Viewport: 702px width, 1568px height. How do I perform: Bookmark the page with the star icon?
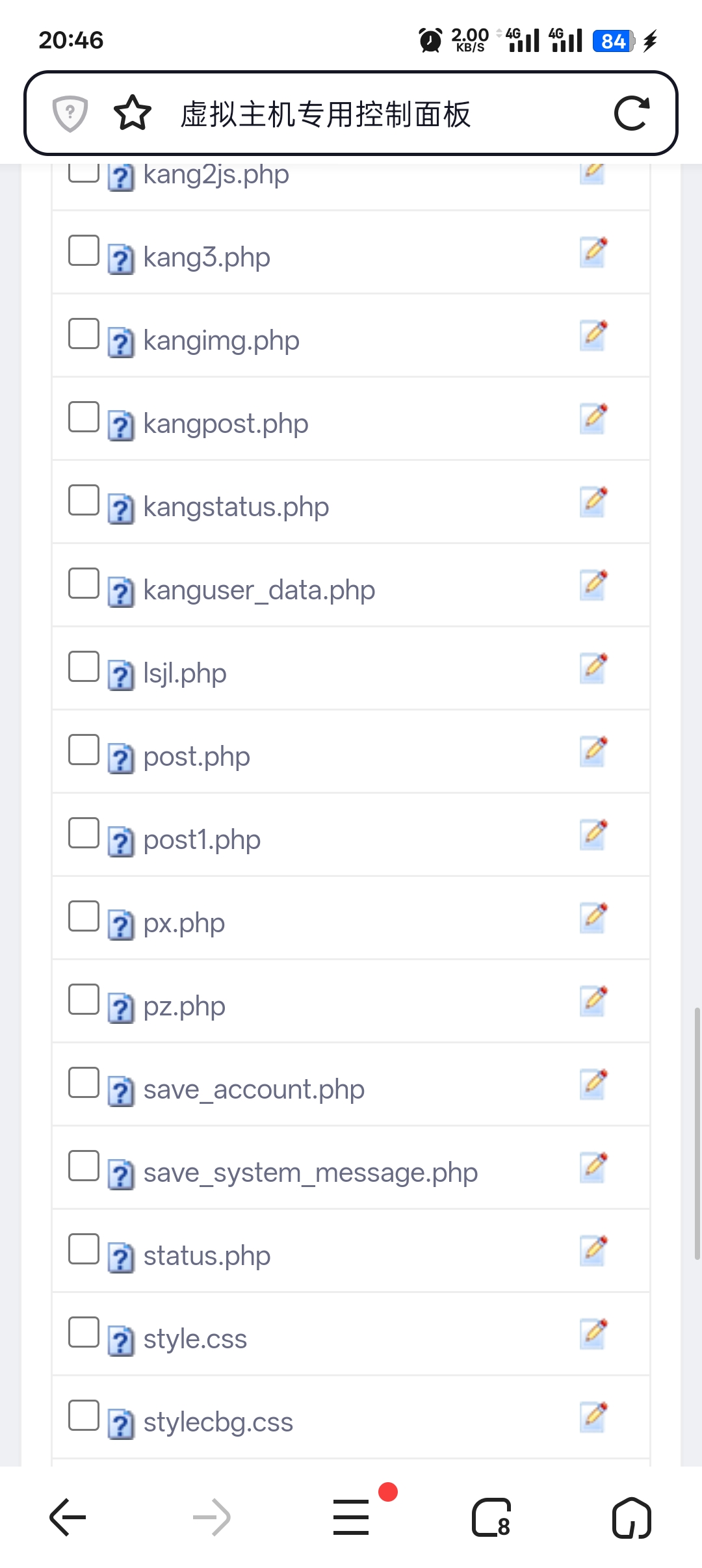coord(133,114)
